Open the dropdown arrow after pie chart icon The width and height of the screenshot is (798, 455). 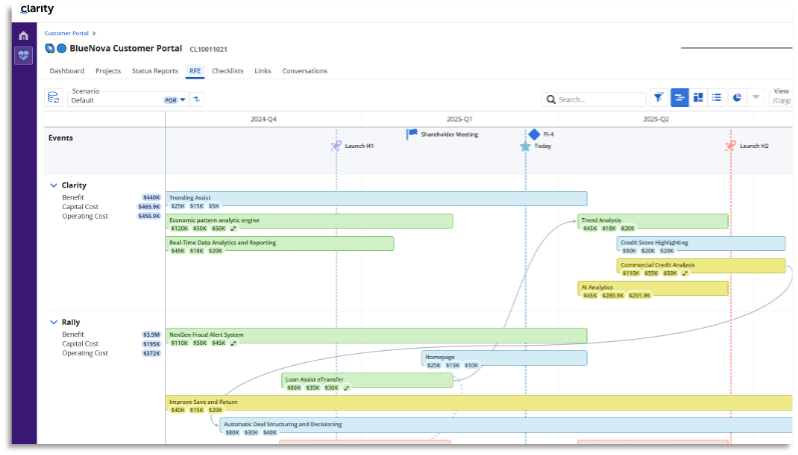[x=756, y=97]
